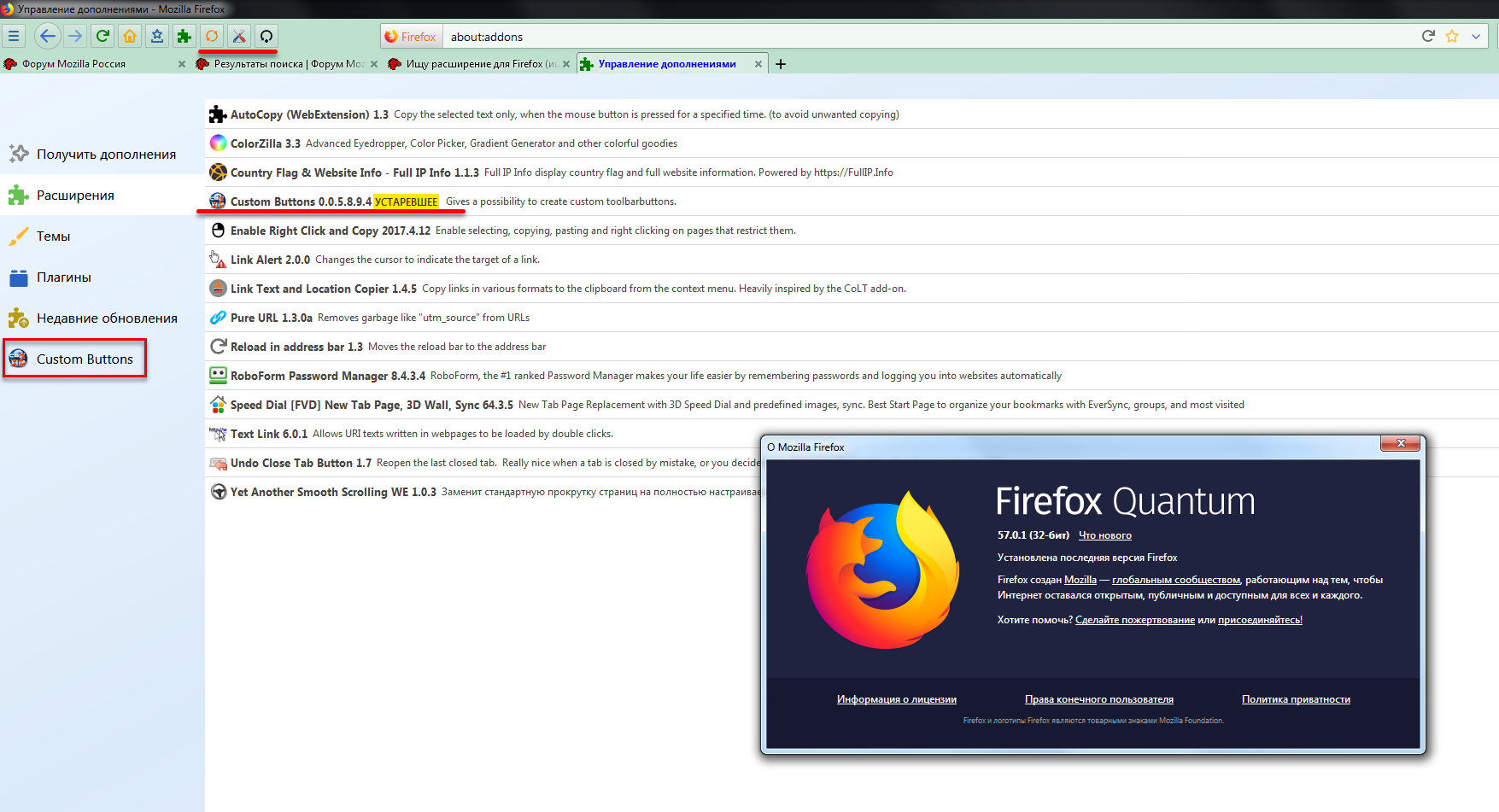Go forward with the forward arrow

coord(75,36)
